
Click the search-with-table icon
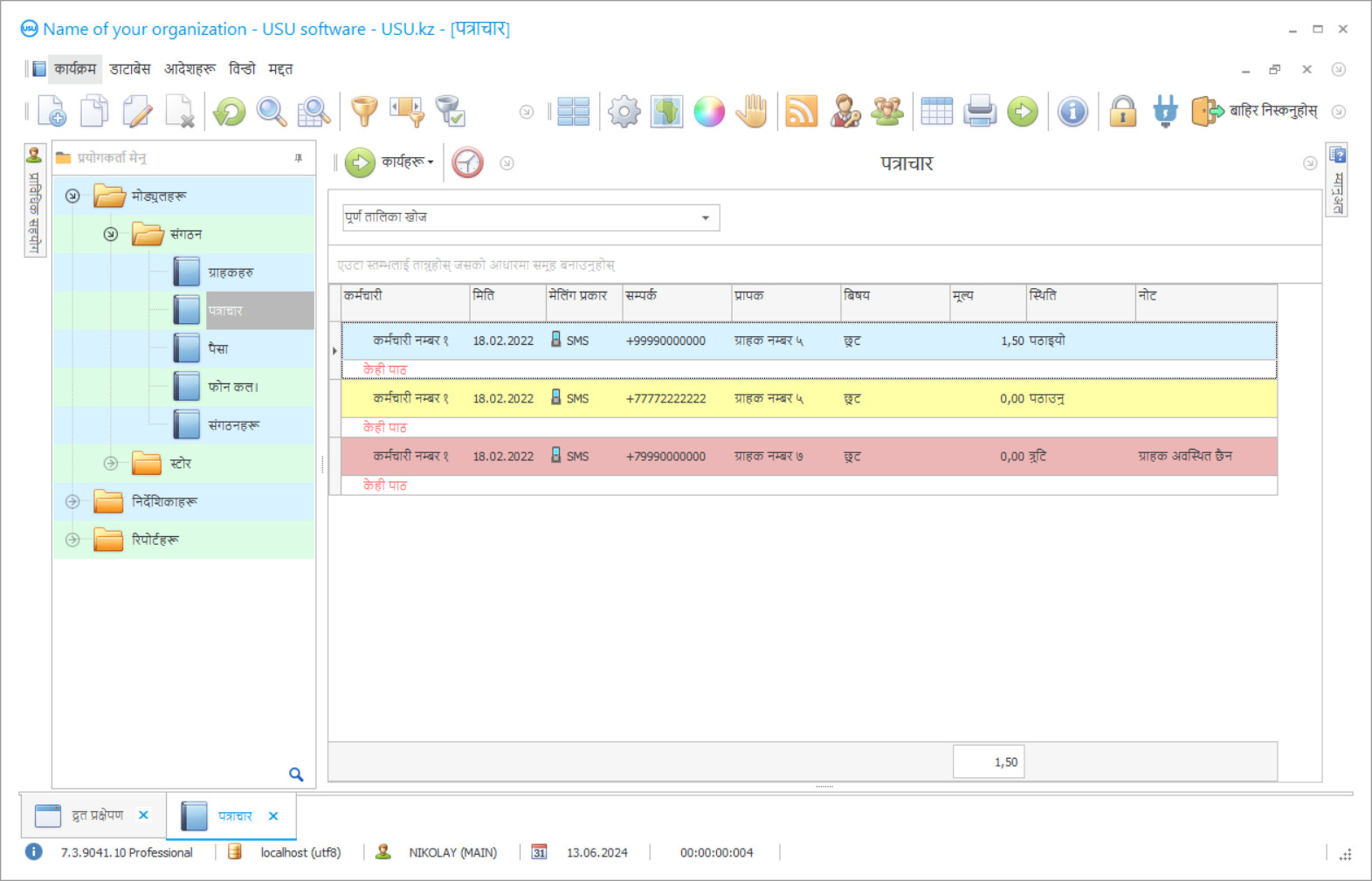pyautogui.click(x=314, y=111)
